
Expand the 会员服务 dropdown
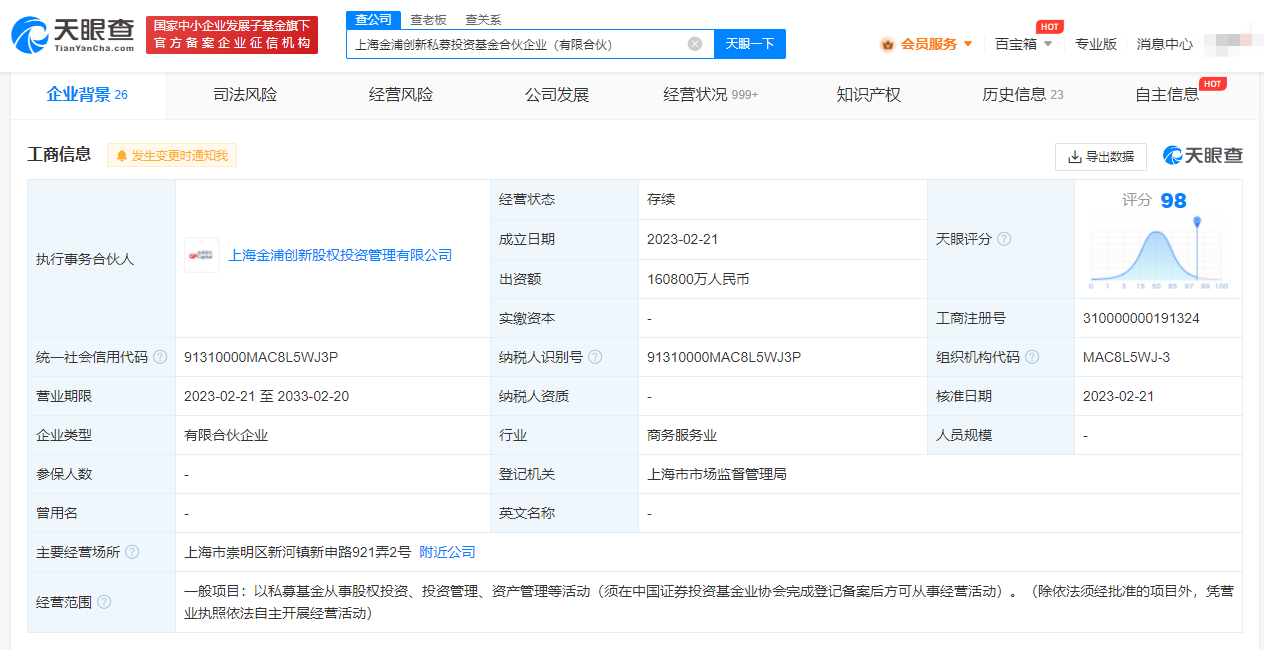(968, 44)
